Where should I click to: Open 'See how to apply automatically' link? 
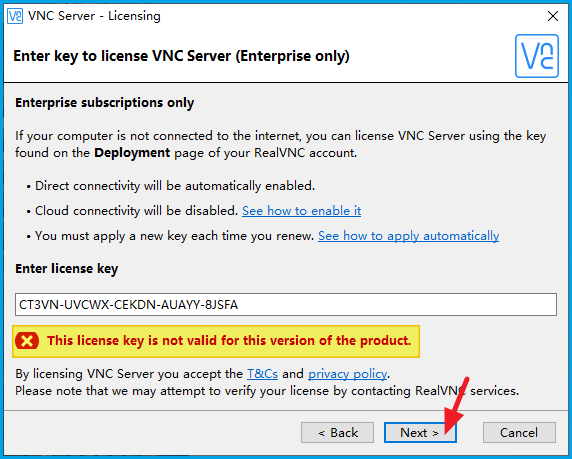408,236
